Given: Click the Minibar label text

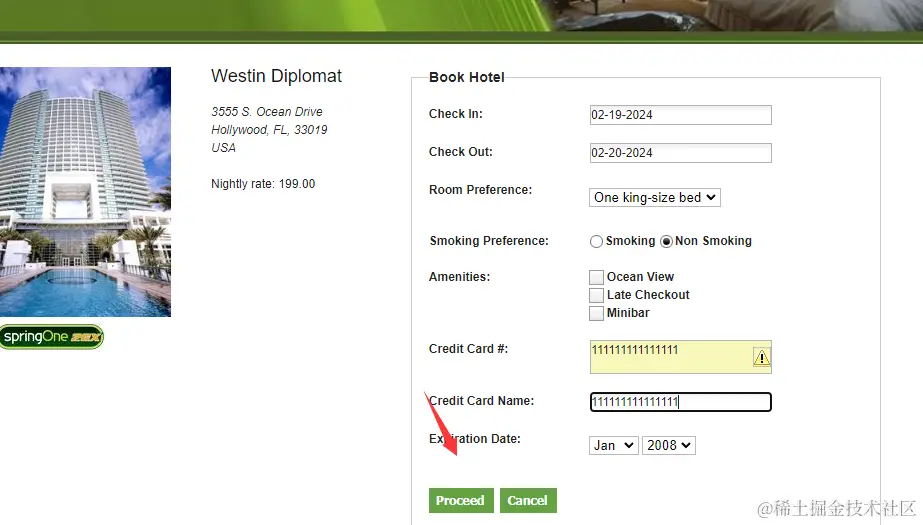Looking at the screenshot, I should 628,313.
